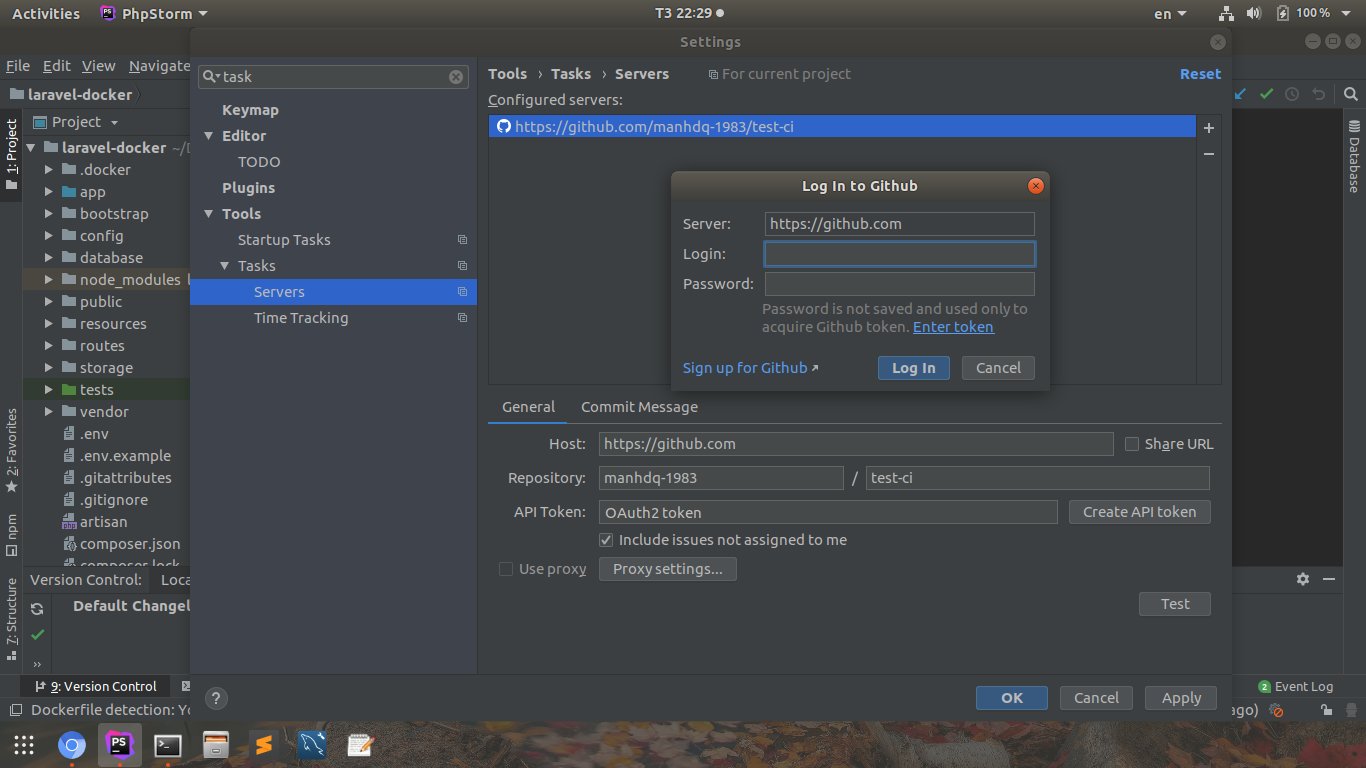Click the Reset link in Settings
The width and height of the screenshot is (1366, 768).
click(1200, 74)
